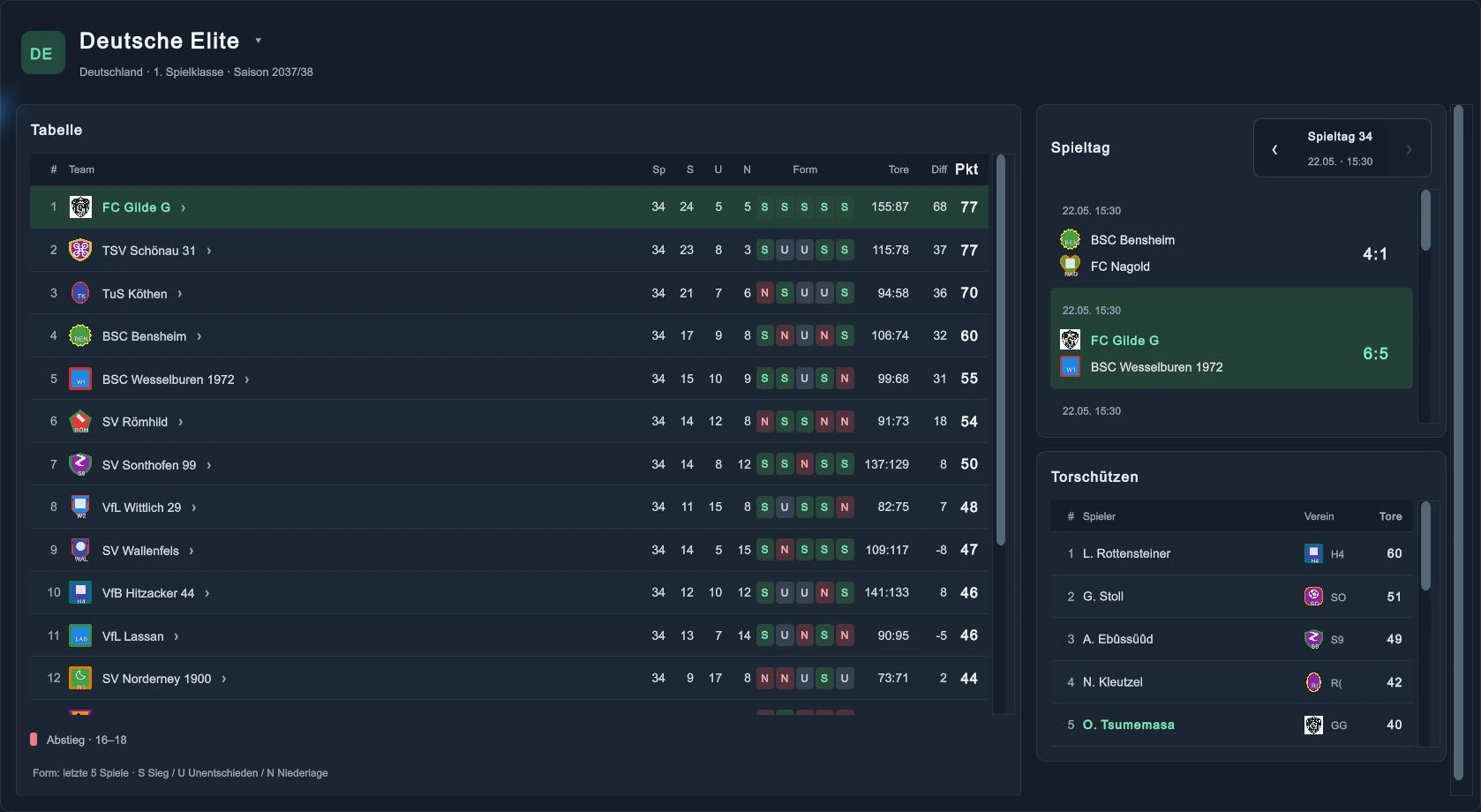Screen dimensions: 1481x812
Task: Open the Deutsche Elite league dropdown
Action: (x=258, y=41)
